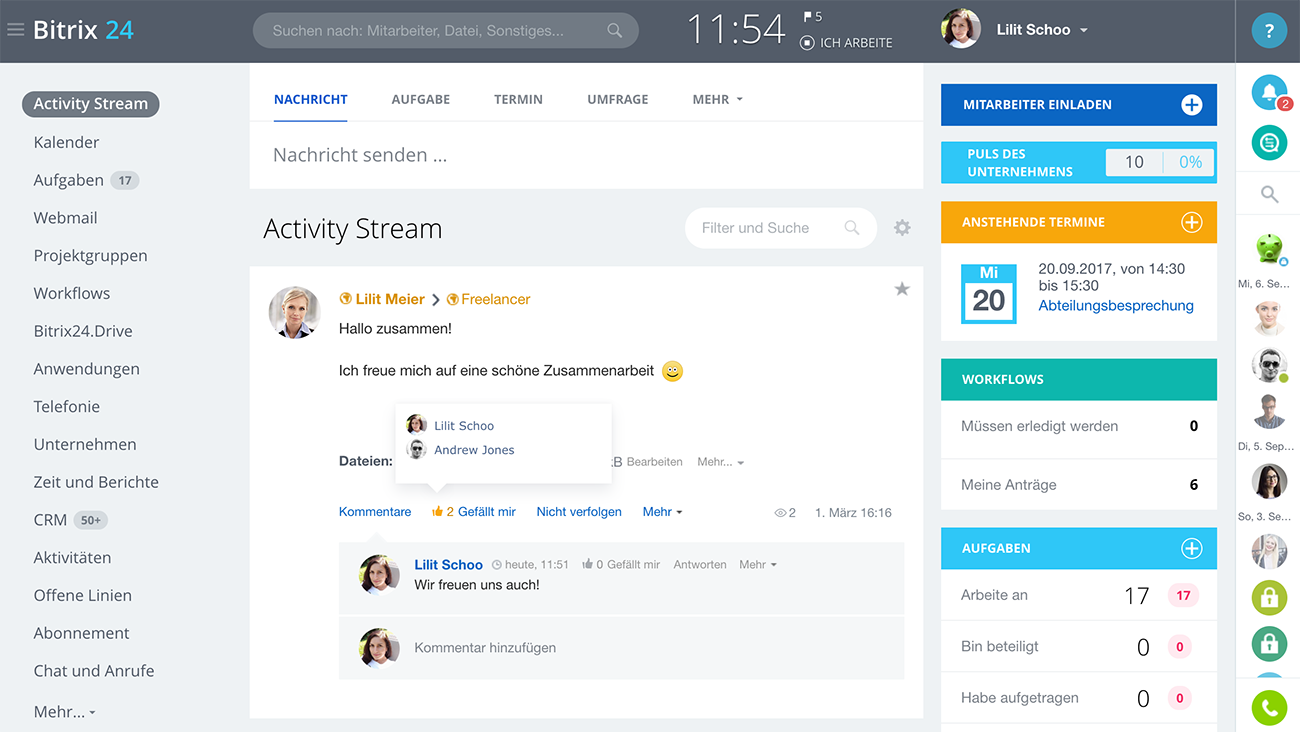Select Activity Stream in left menu
The width and height of the screenshot is (1300, 732).
click(90, 104)
